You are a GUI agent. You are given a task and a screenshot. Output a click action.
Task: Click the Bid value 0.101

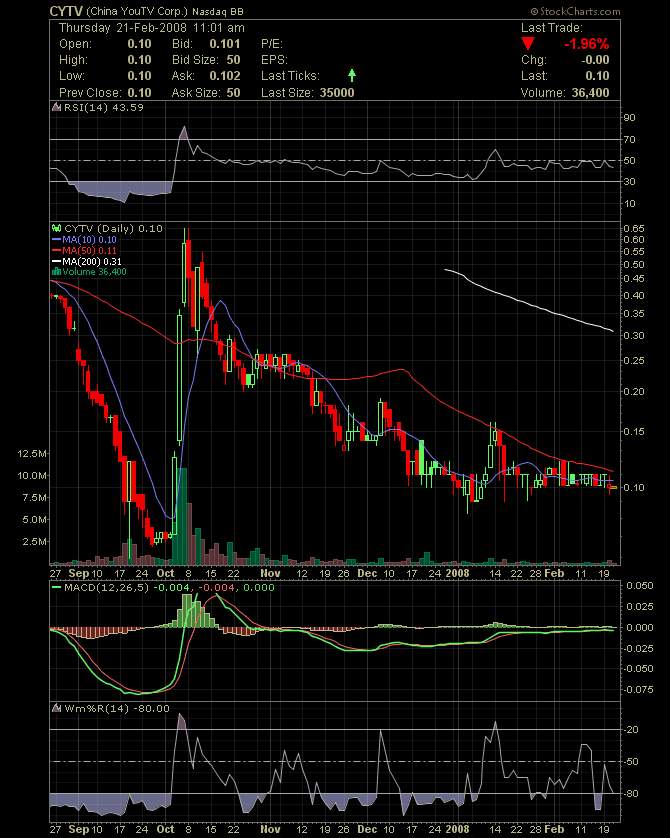(225, 44)
